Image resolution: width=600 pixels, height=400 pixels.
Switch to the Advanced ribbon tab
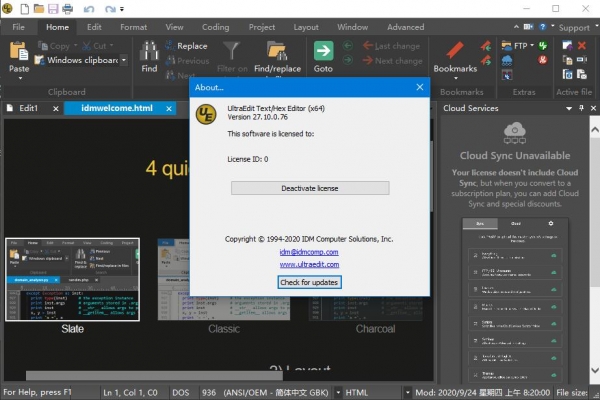coord(405,27)
